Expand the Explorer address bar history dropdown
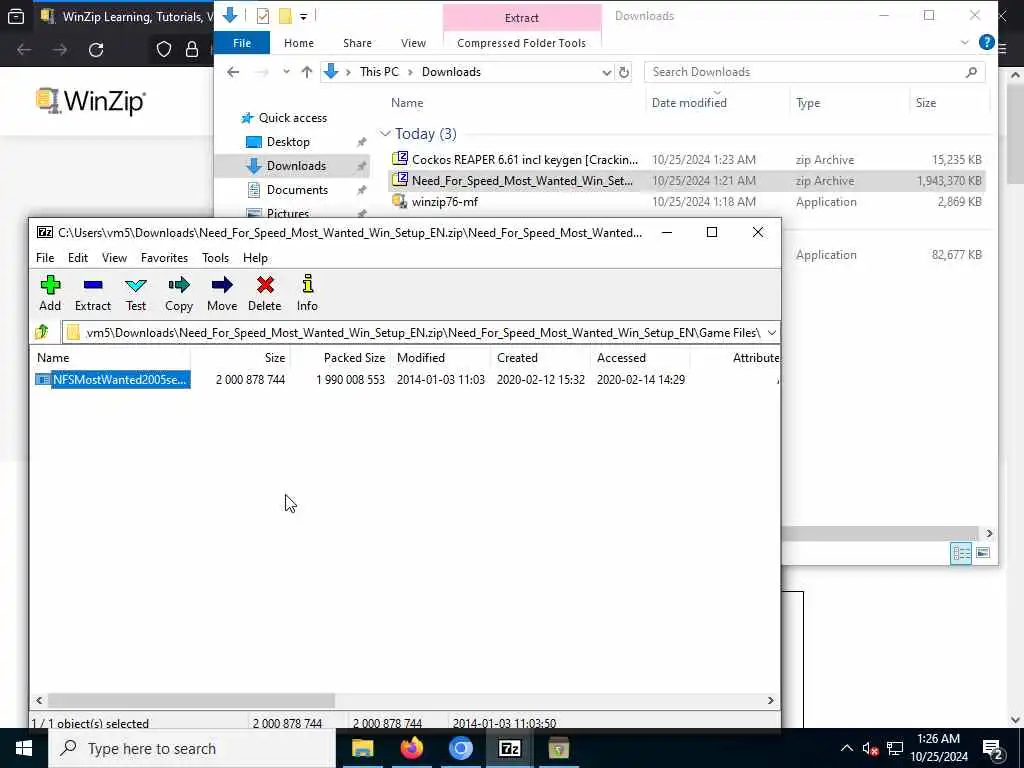 [x=606, y=72]
